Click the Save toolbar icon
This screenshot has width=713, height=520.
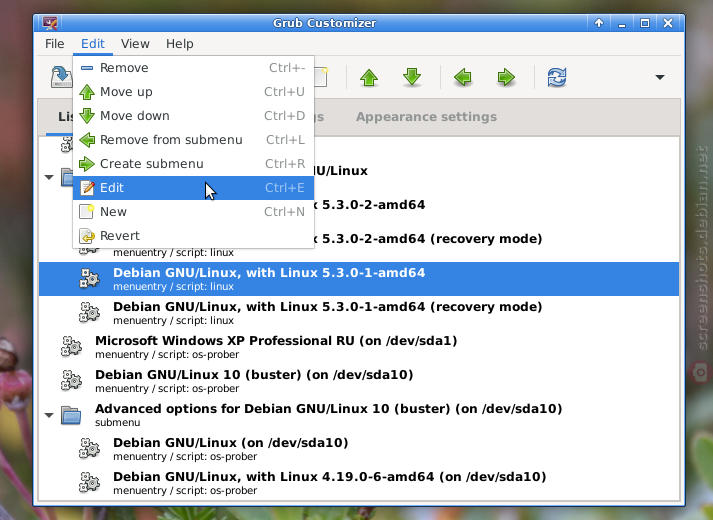click(61, 77)
